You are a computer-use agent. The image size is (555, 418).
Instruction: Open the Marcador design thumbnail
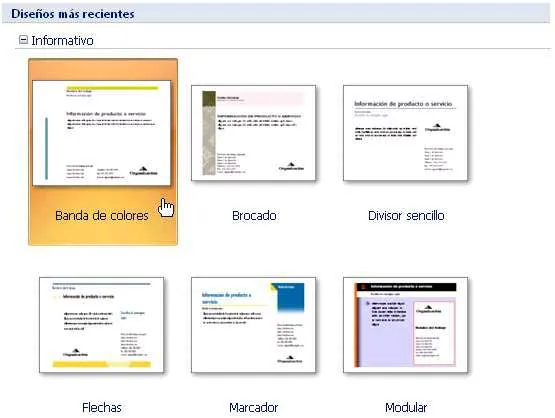click(x=253, y=325)
